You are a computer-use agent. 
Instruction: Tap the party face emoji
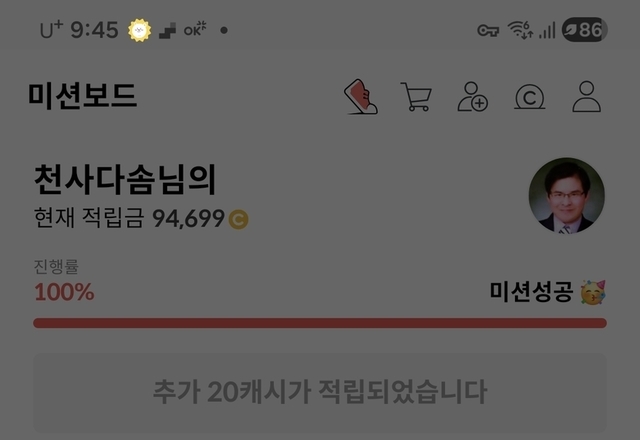pos(593,292)
